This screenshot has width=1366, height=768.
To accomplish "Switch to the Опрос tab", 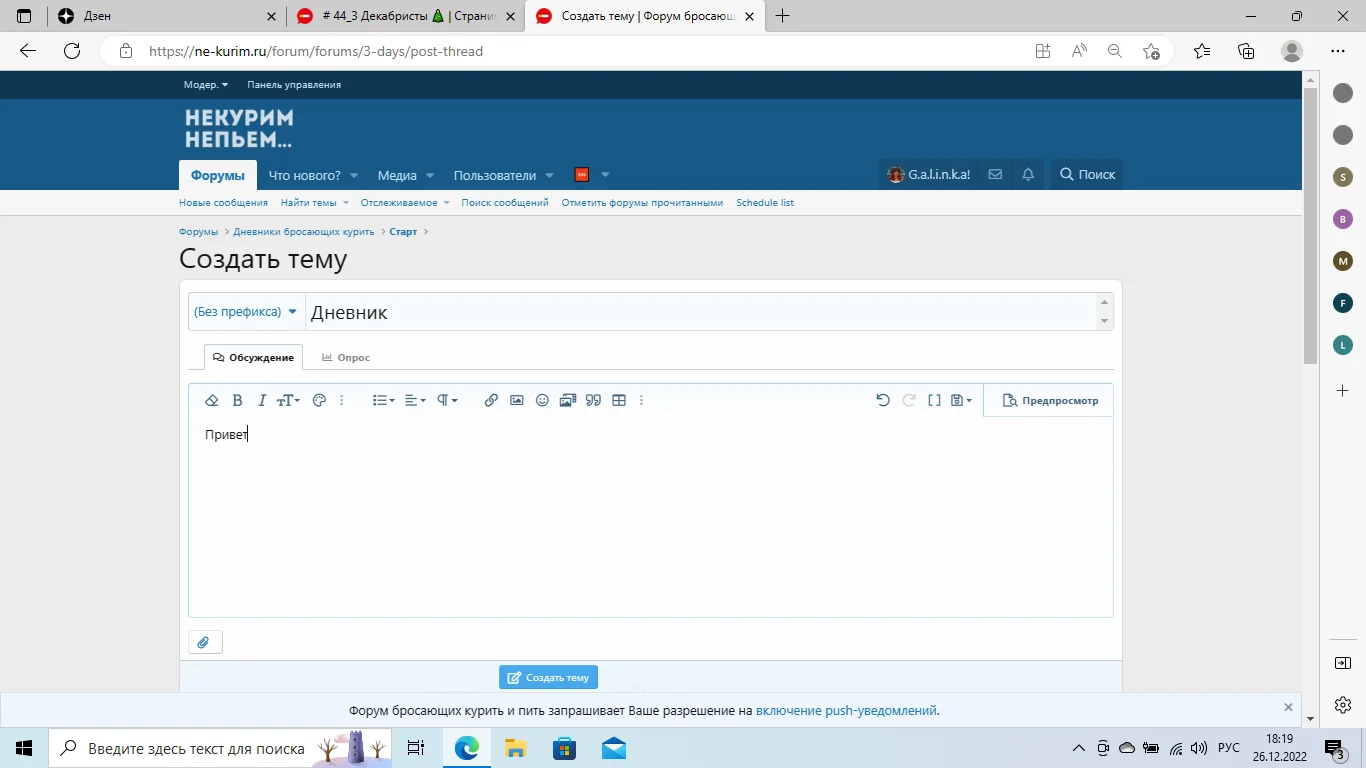I will pyautogui.click(x=346, y=357).
